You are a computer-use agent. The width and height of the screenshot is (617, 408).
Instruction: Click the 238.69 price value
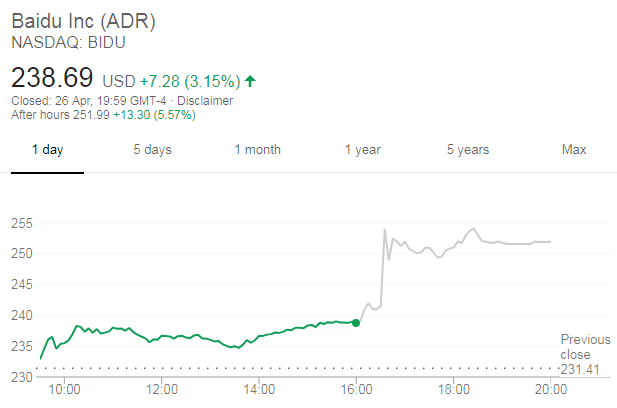pos(52,77)
